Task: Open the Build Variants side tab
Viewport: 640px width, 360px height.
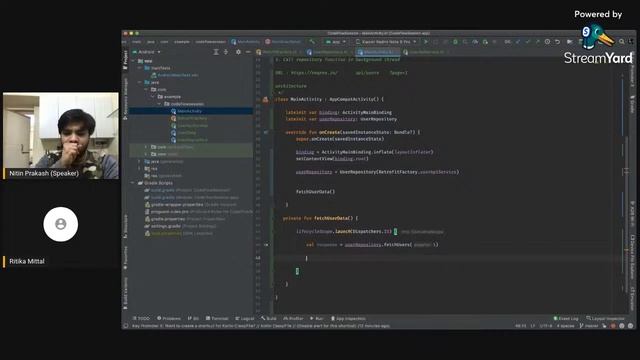Action: [x=125, y=293]
